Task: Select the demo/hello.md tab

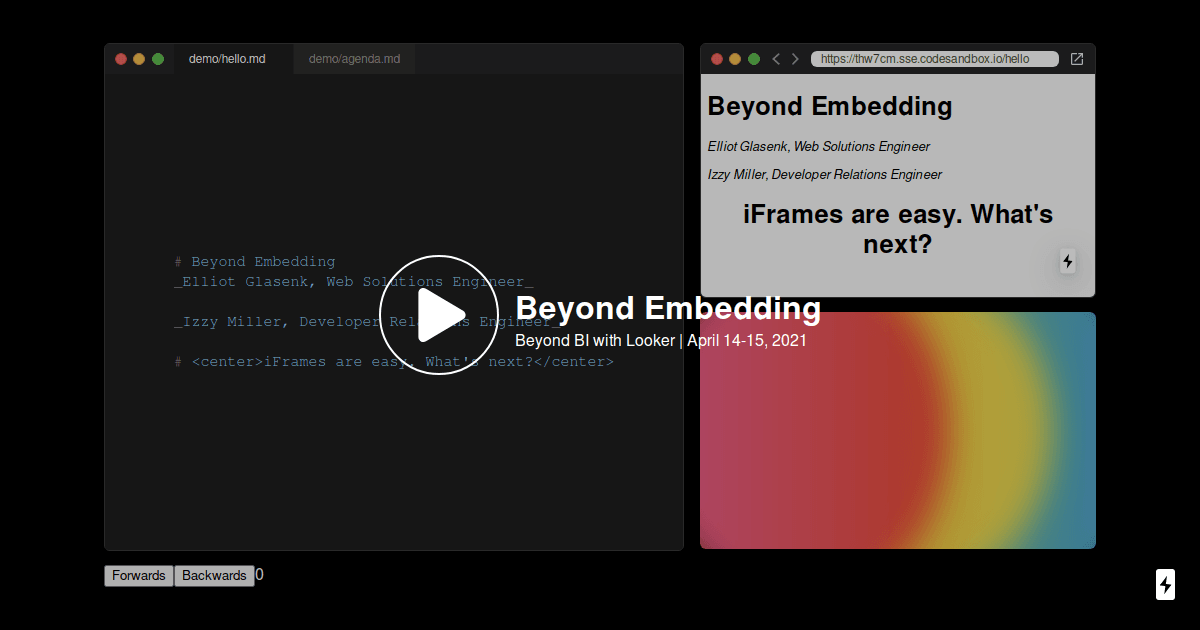Action: pos(227,59)
